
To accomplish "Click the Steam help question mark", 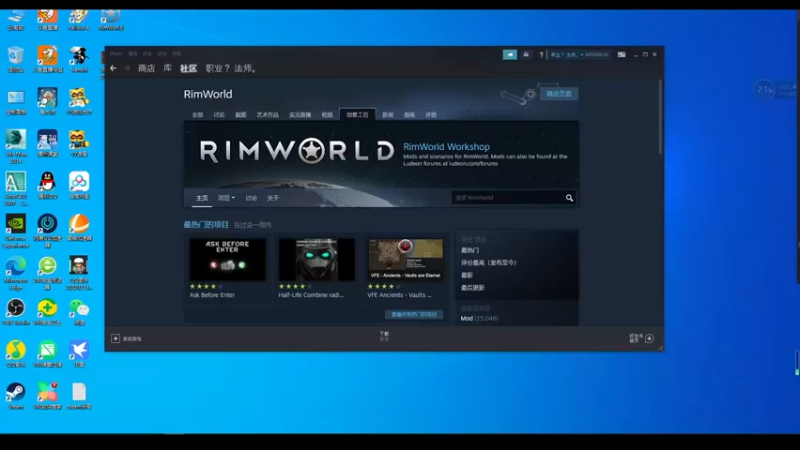I will [x=541, y=55].
